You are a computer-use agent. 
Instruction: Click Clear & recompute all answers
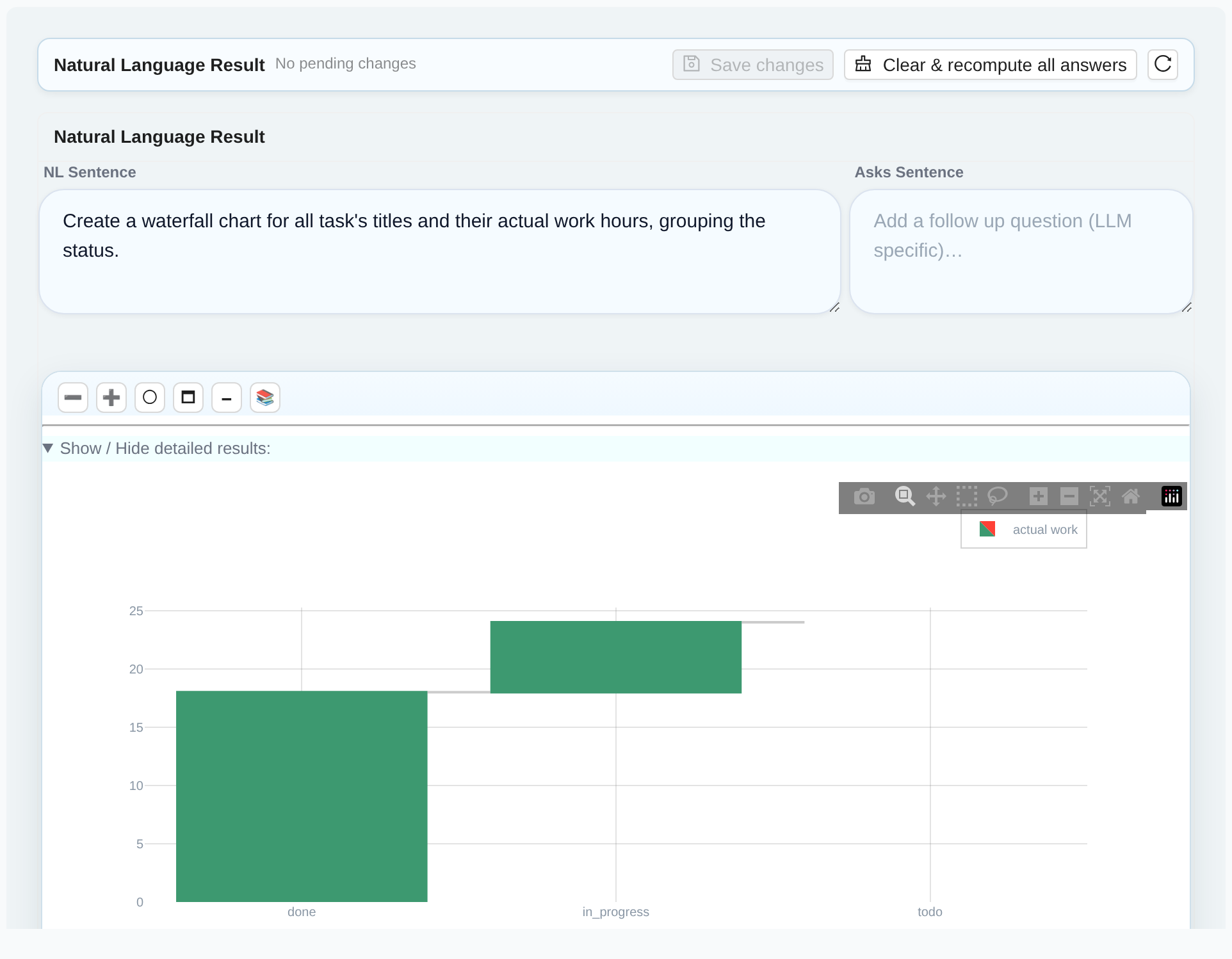click(990, 65)
